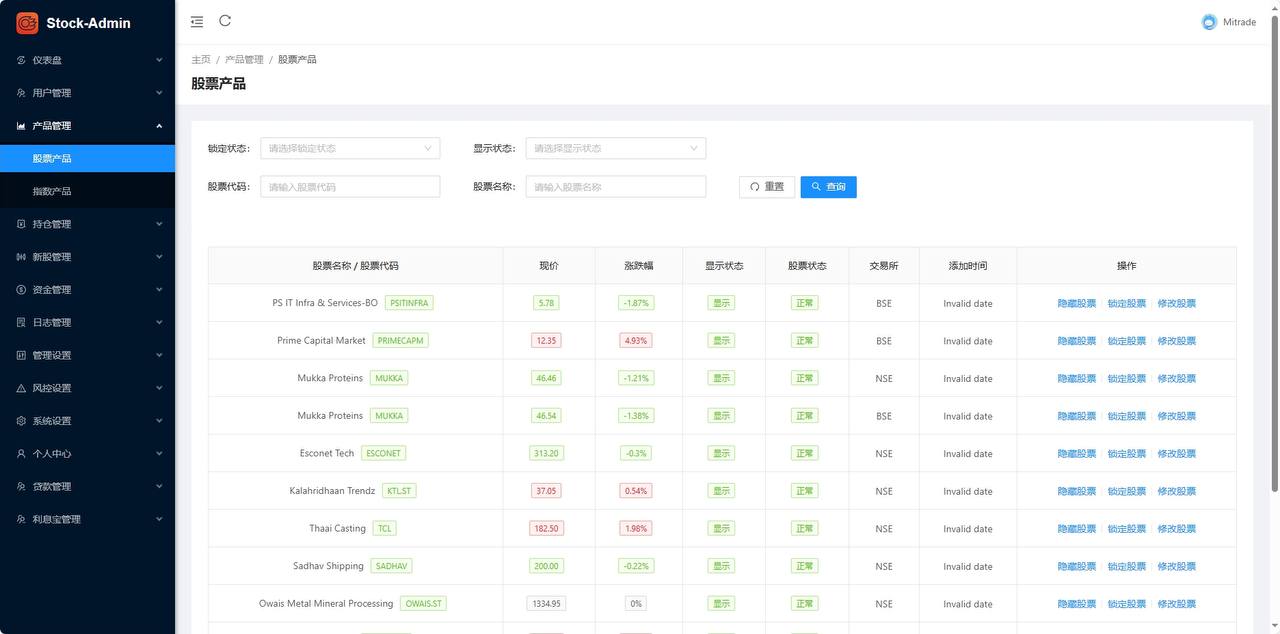Viewport: 1280px width, 634px height.
Task: Click 修改股票 link for Mukka Proteins
Action: click(1177, 378)
